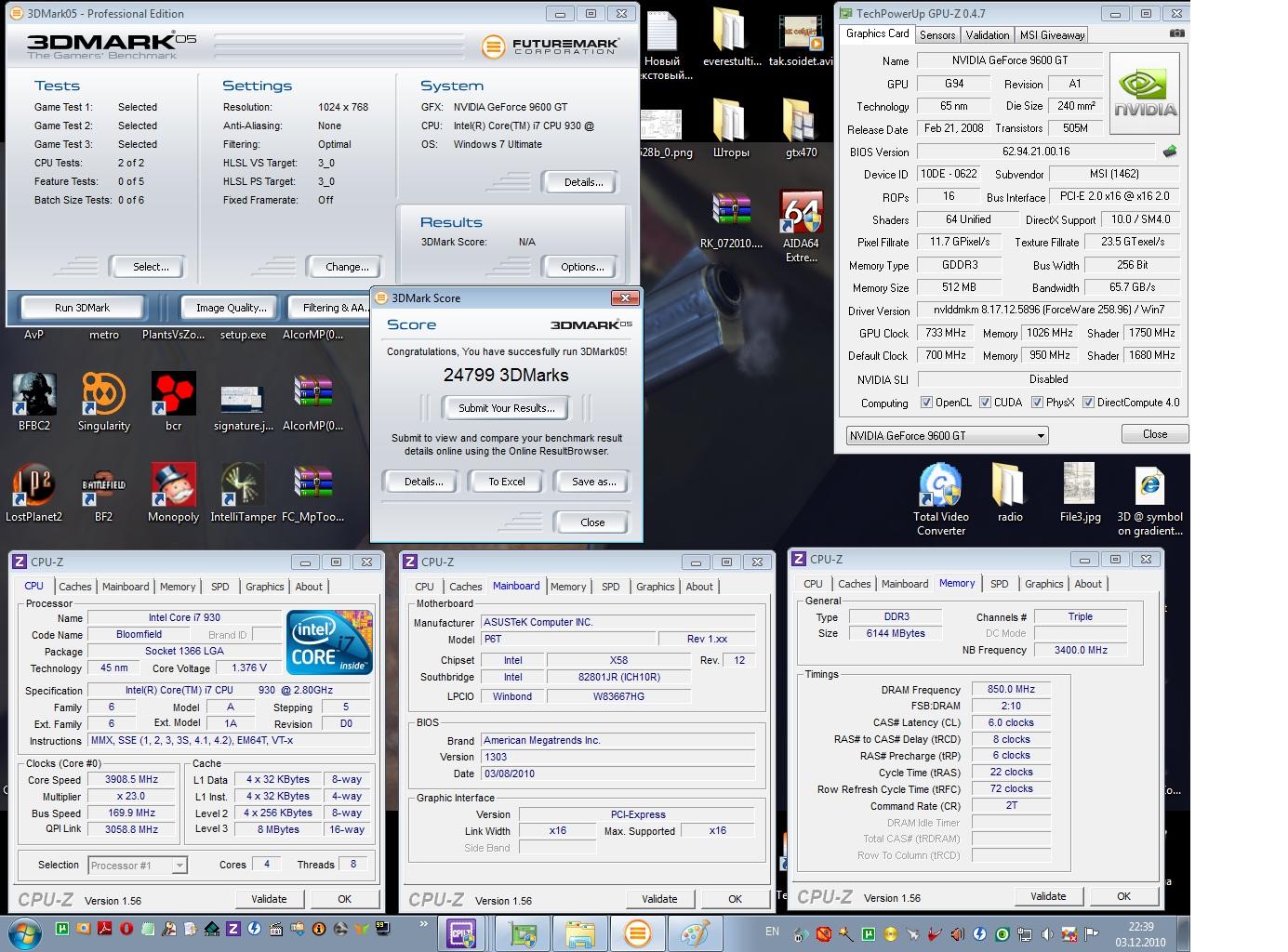
Task: Open the gtx470 folder icon
Action: coord(801,128)
